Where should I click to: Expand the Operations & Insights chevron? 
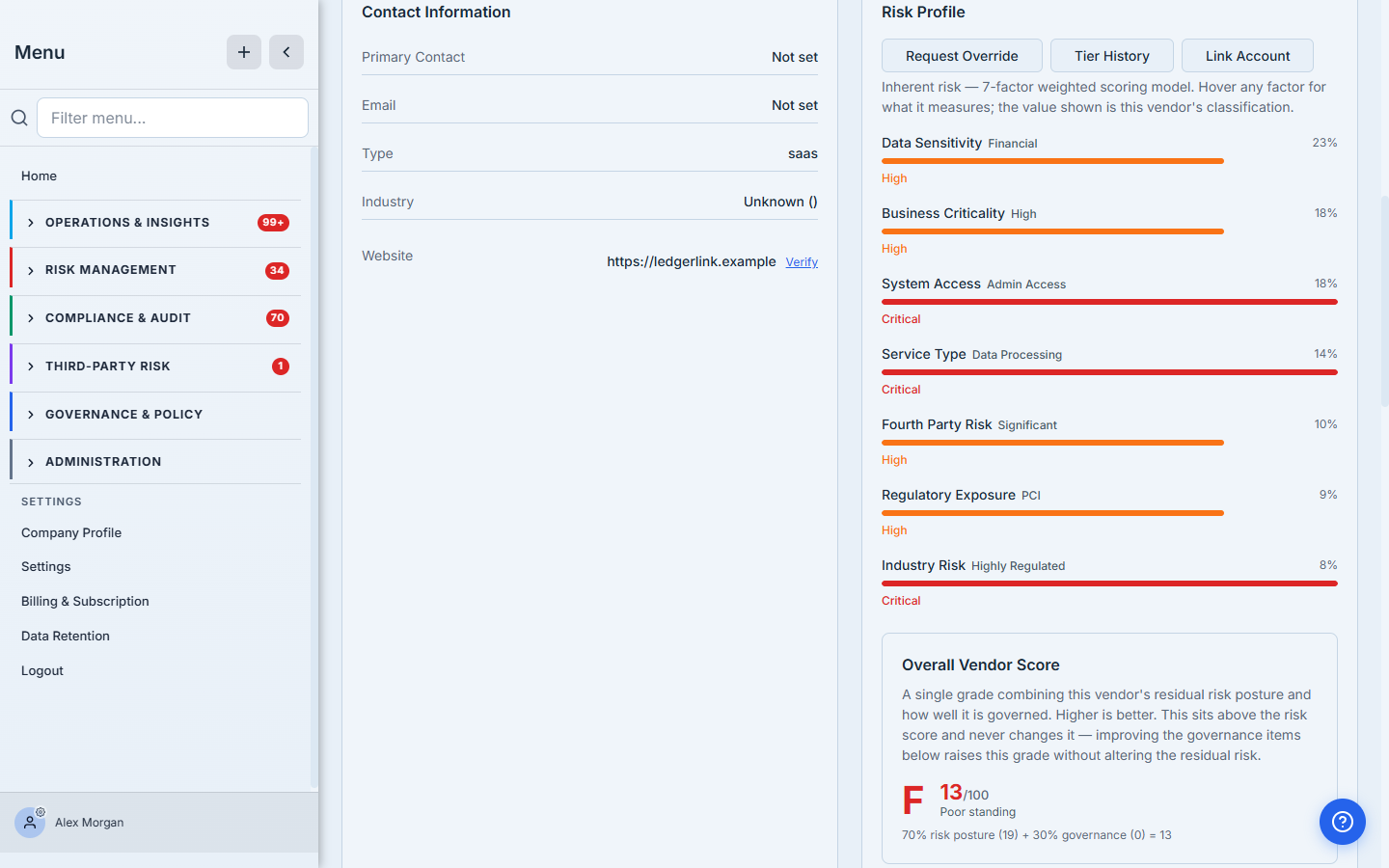31,223
